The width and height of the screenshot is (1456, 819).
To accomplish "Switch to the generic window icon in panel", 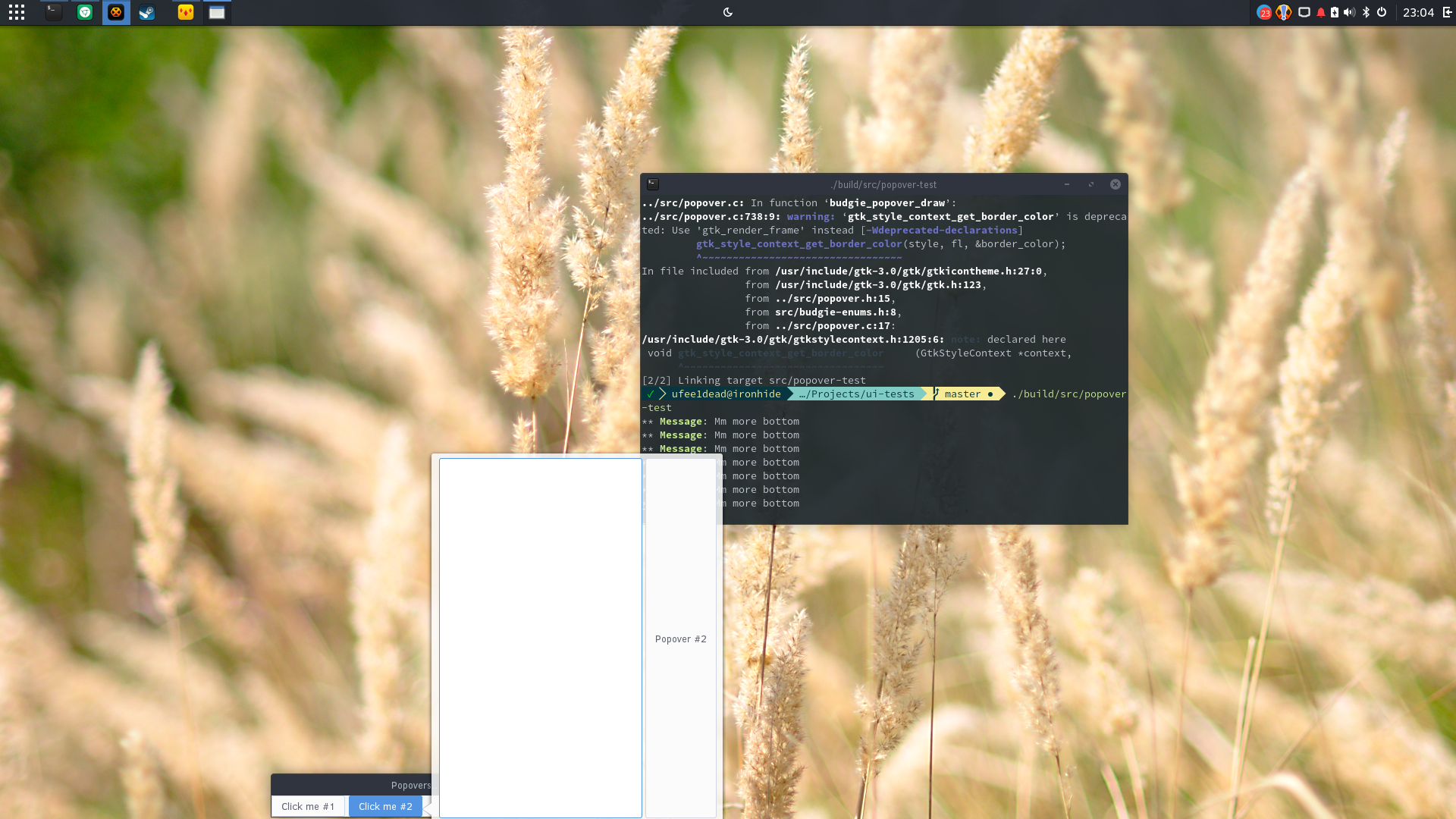I will point(217,12).
